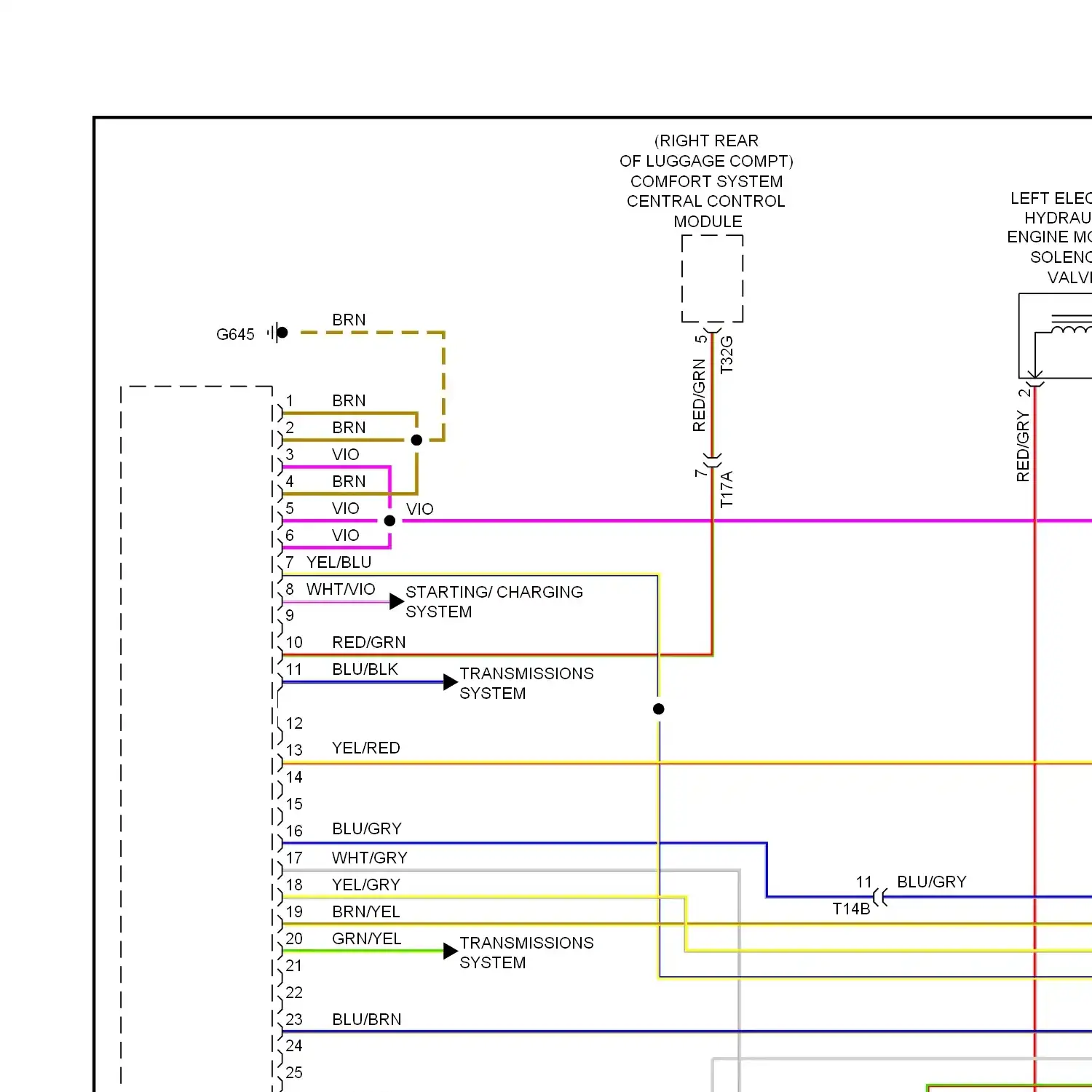Click pin 3 VIO wire label
The height and width of the screenshot is (1092, 1092).
tap(346, 454)
